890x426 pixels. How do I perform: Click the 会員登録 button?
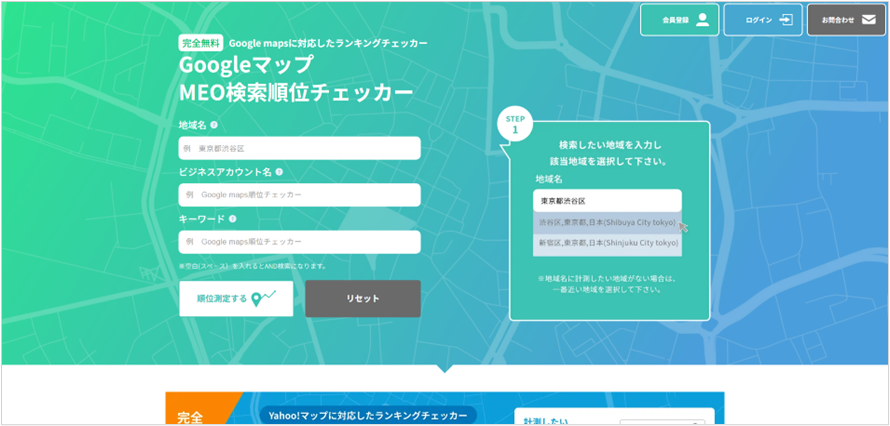tap(679, 20)
